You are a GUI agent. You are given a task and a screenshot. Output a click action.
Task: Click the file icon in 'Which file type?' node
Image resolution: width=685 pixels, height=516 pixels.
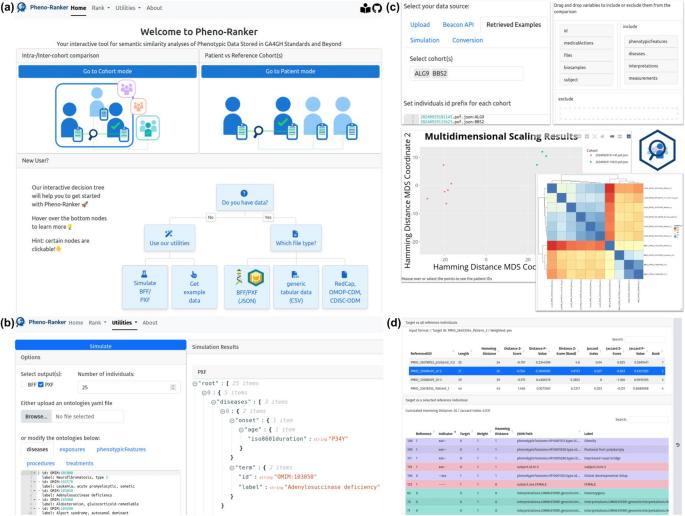click(295, 234)
